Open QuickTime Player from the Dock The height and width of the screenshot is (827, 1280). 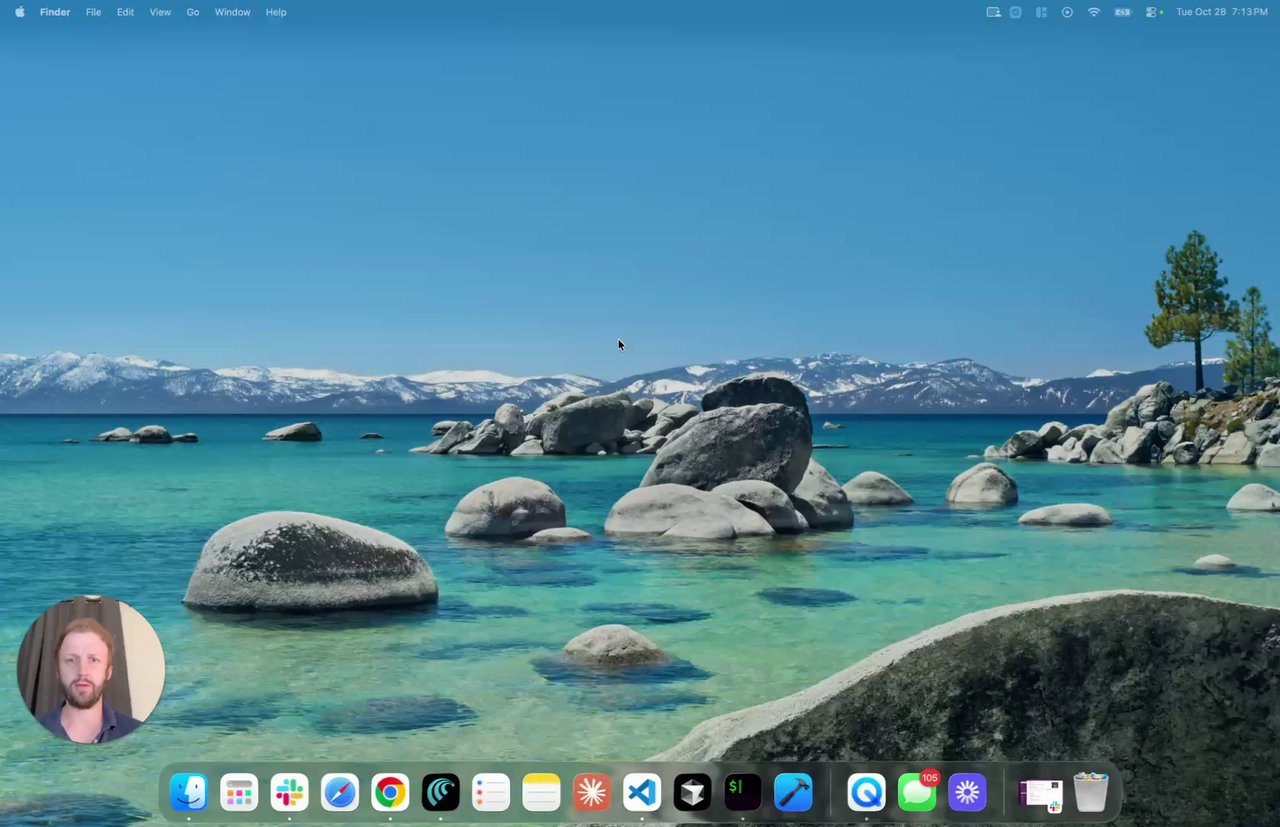[866, 793]
